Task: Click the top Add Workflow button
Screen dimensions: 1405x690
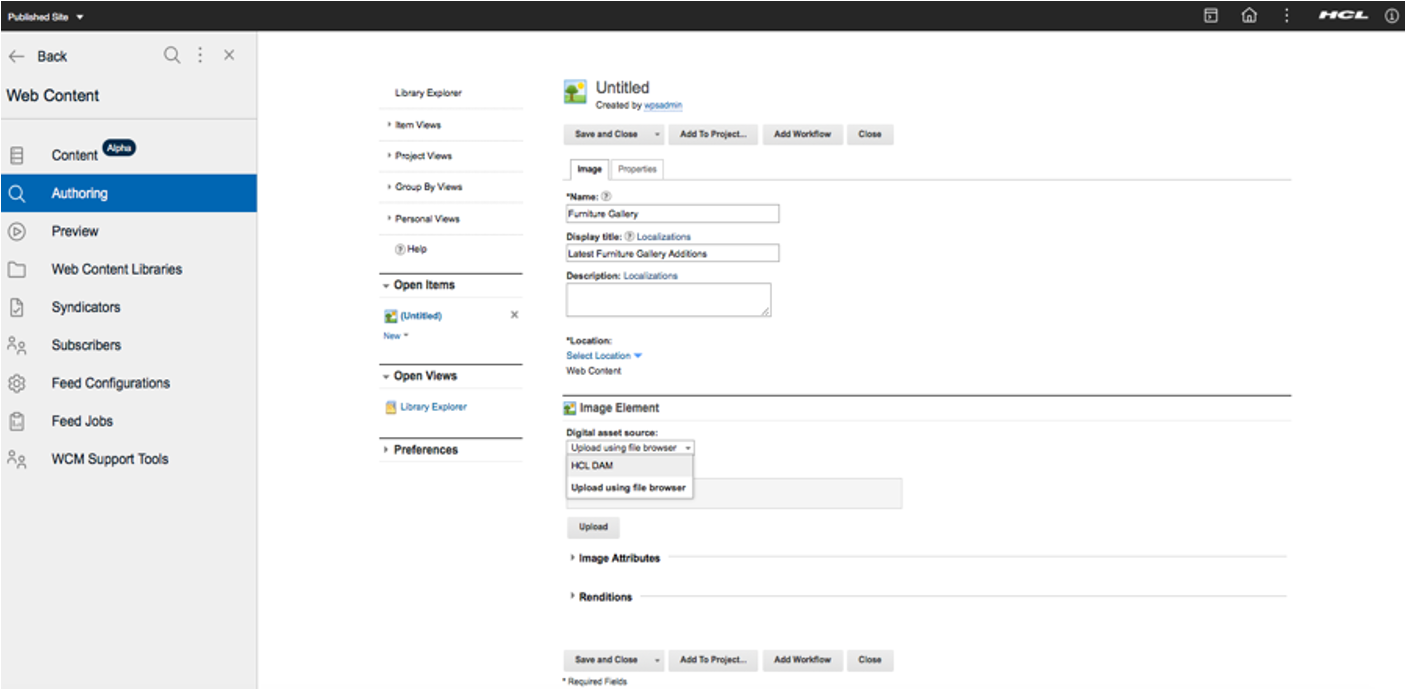Action: (x=802, y=134)
